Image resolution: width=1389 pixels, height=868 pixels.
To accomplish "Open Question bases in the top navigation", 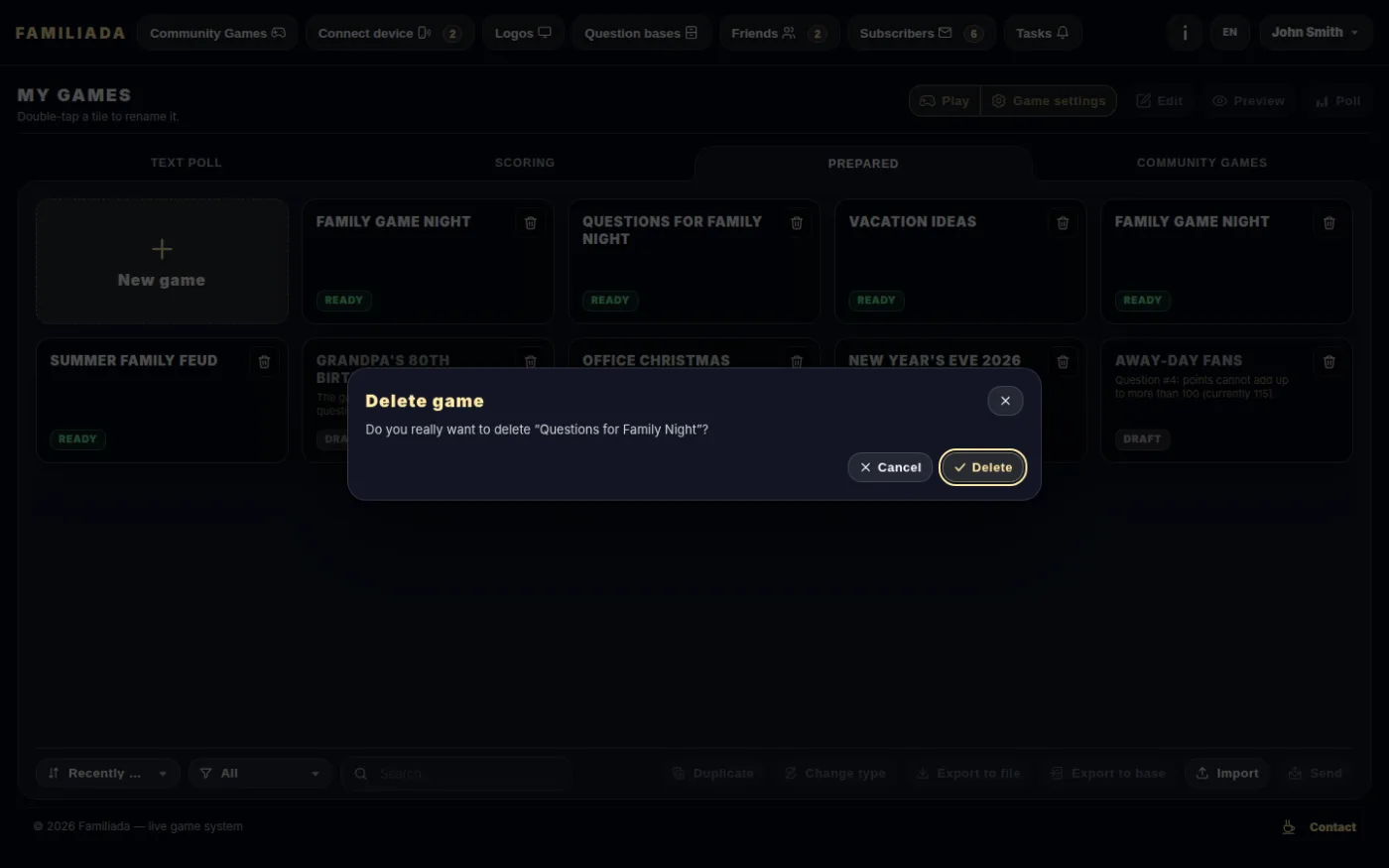I will point(641,33).
